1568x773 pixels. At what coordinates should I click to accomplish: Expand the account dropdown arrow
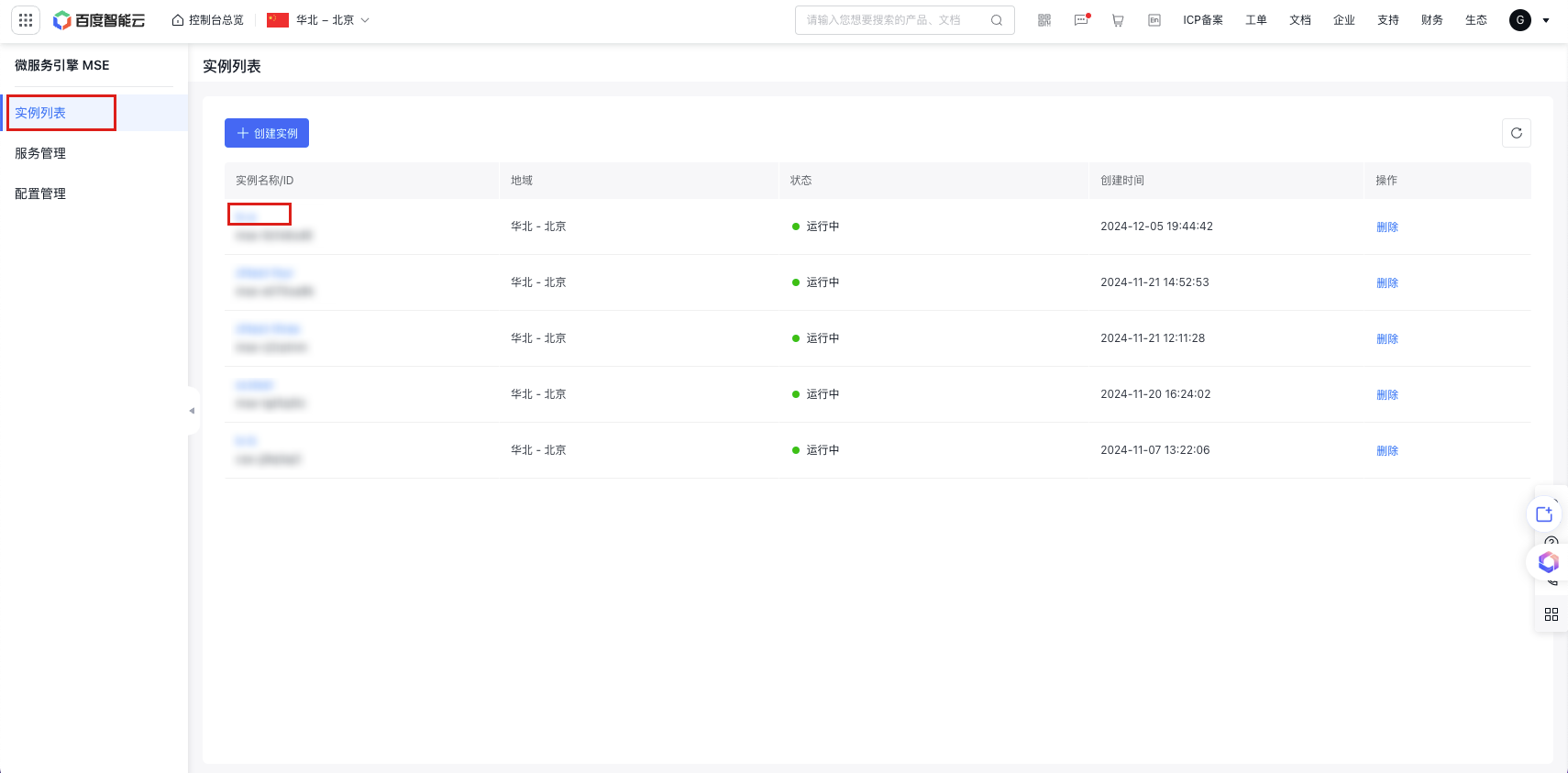[x=1546, y=20]
